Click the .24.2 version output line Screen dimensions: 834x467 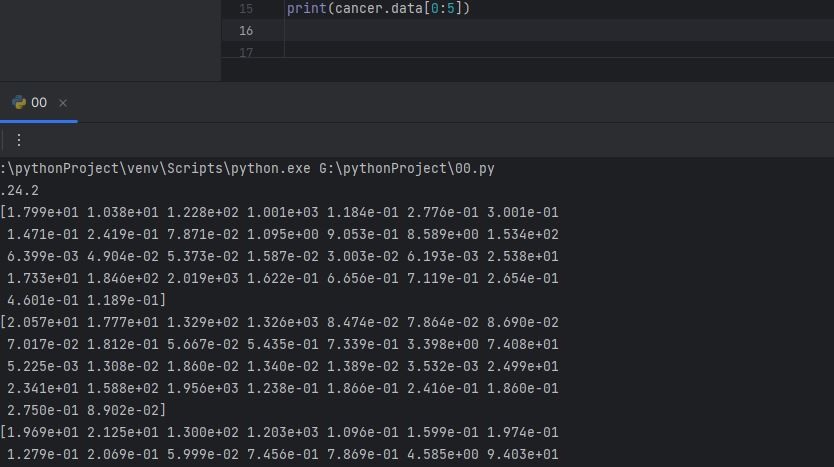(x=20, y=190)
